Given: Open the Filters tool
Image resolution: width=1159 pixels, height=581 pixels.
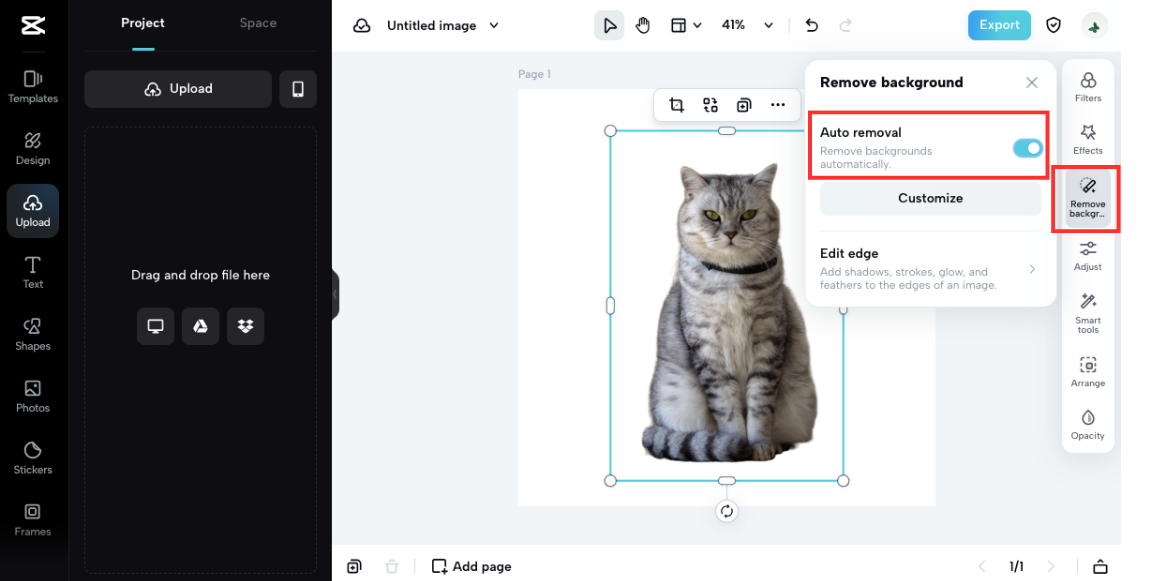Looking at the screenshot, I should [1088, 86].
